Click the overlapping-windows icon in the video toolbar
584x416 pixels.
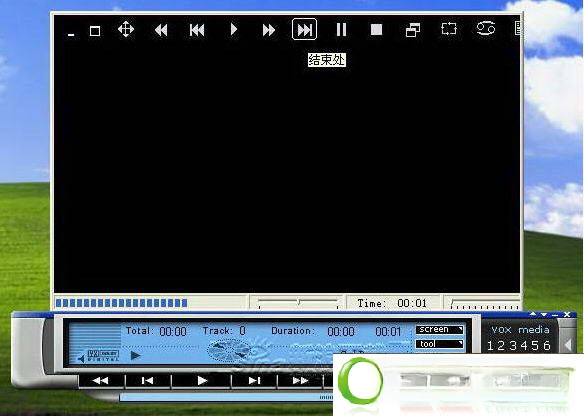pyautogui.click(x=413, y=30)
